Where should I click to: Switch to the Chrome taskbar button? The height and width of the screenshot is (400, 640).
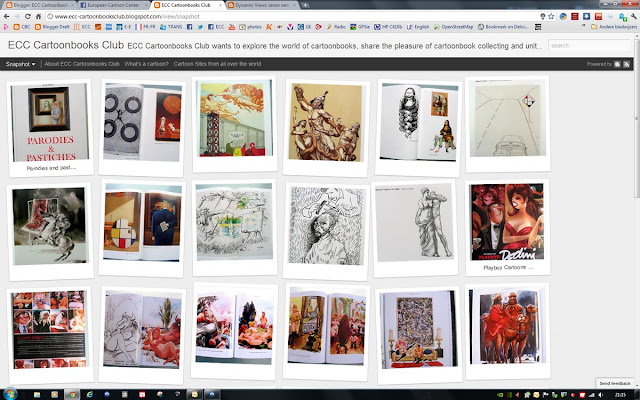click(72, 394)
